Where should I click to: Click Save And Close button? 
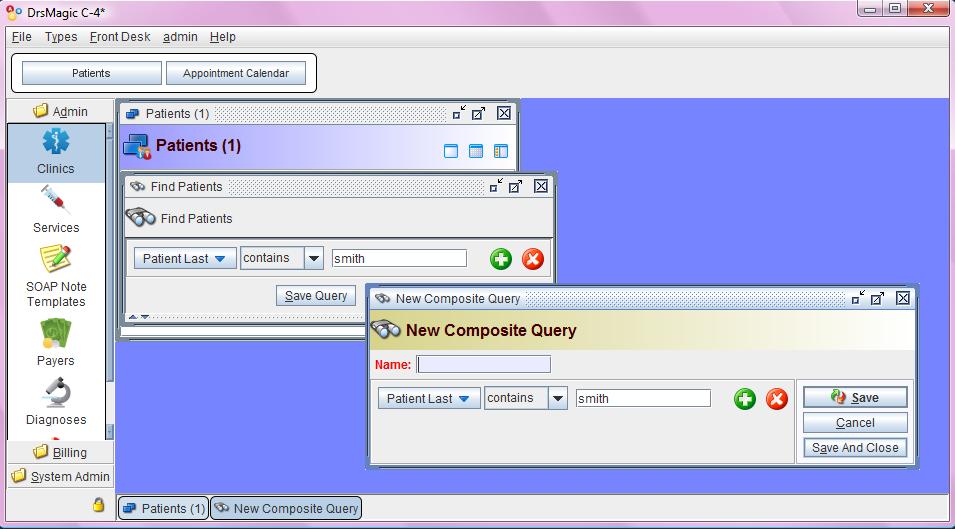(x=855, y=447)
